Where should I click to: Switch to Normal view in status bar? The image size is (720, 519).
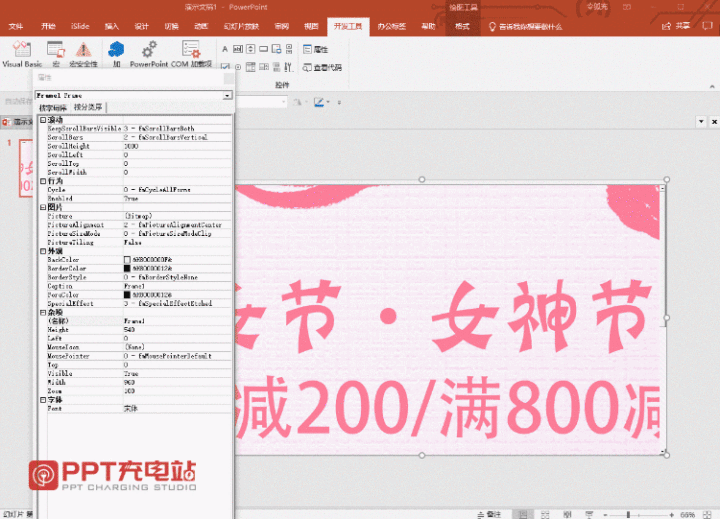pos(523,514)
